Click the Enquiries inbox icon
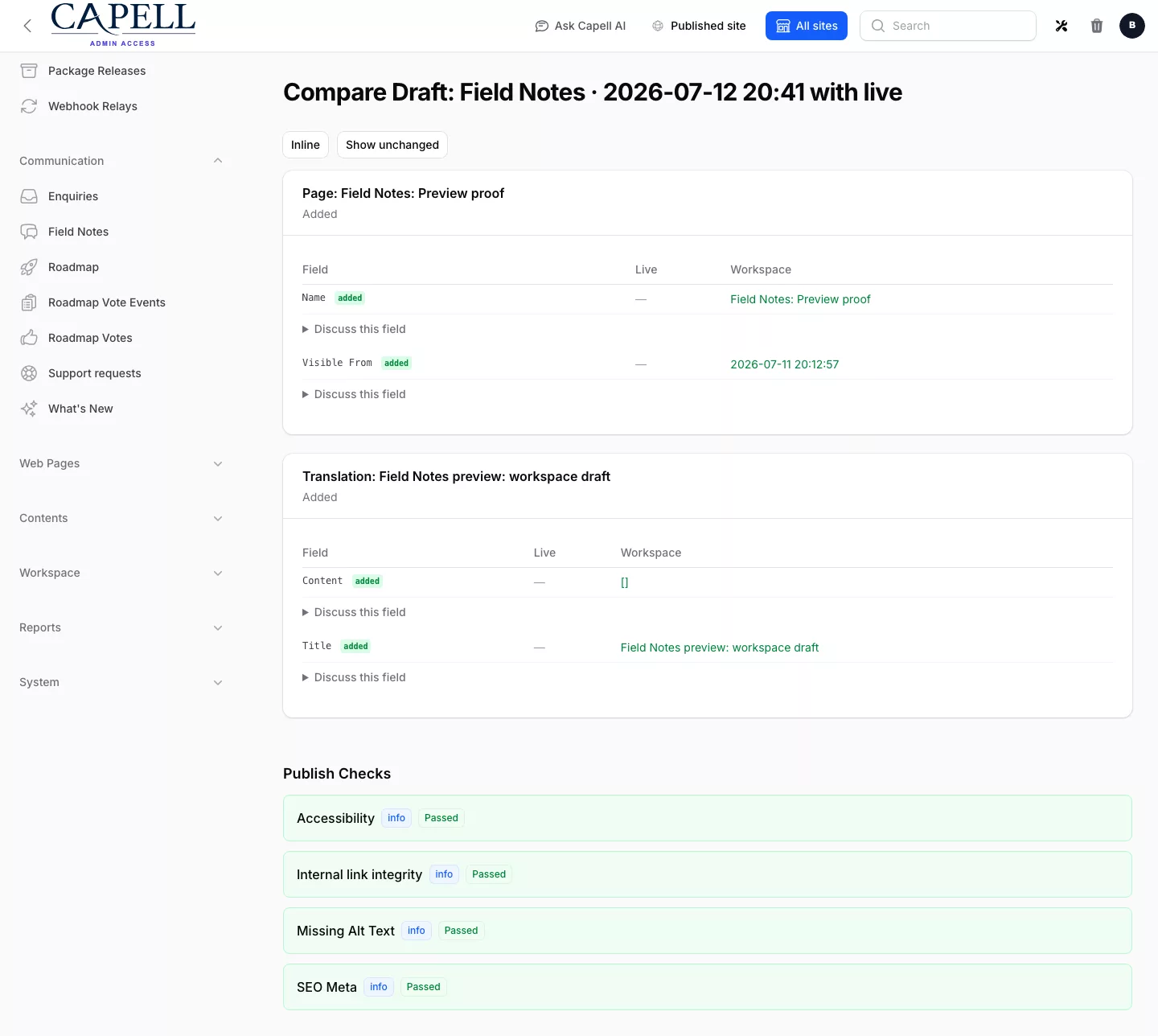Screen dimensions: 1158x1036 click(29, 196)
